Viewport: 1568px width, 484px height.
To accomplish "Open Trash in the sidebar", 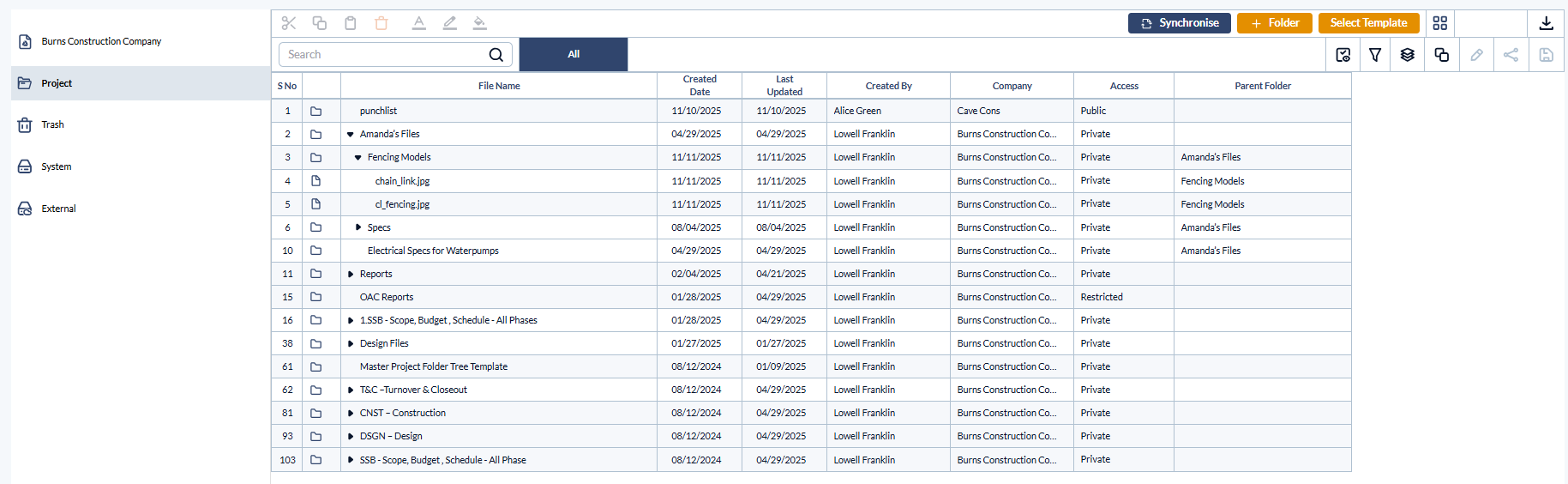I will [53, 124].
